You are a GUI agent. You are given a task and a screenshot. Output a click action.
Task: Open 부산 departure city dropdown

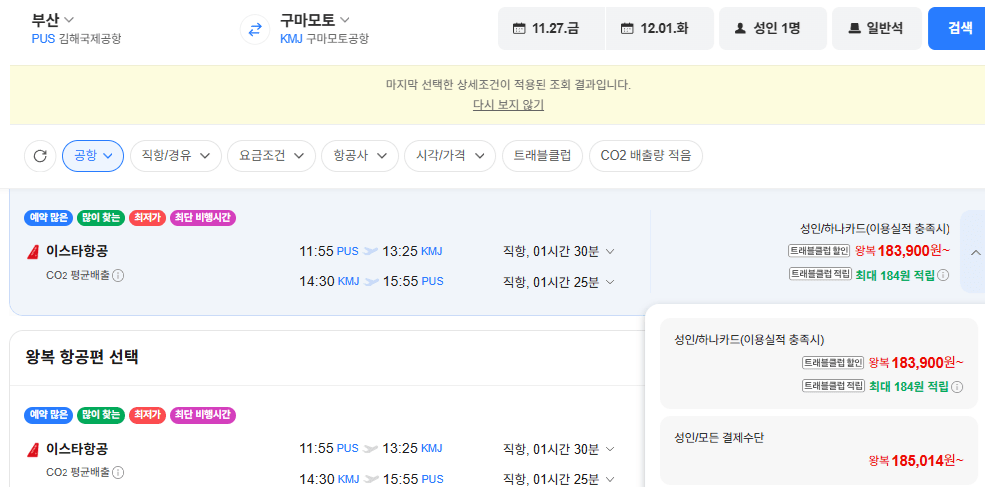click(53, 19)
